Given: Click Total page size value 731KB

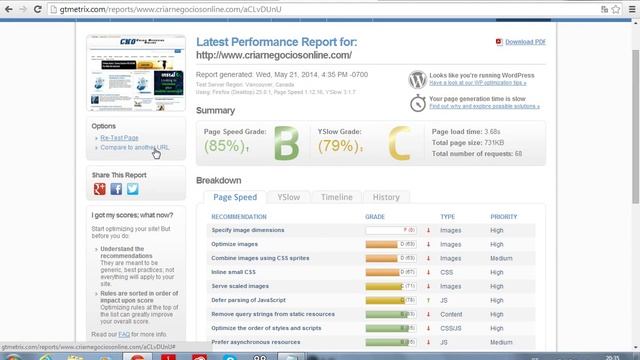Looking at the screenshot, I should (494, 142).
